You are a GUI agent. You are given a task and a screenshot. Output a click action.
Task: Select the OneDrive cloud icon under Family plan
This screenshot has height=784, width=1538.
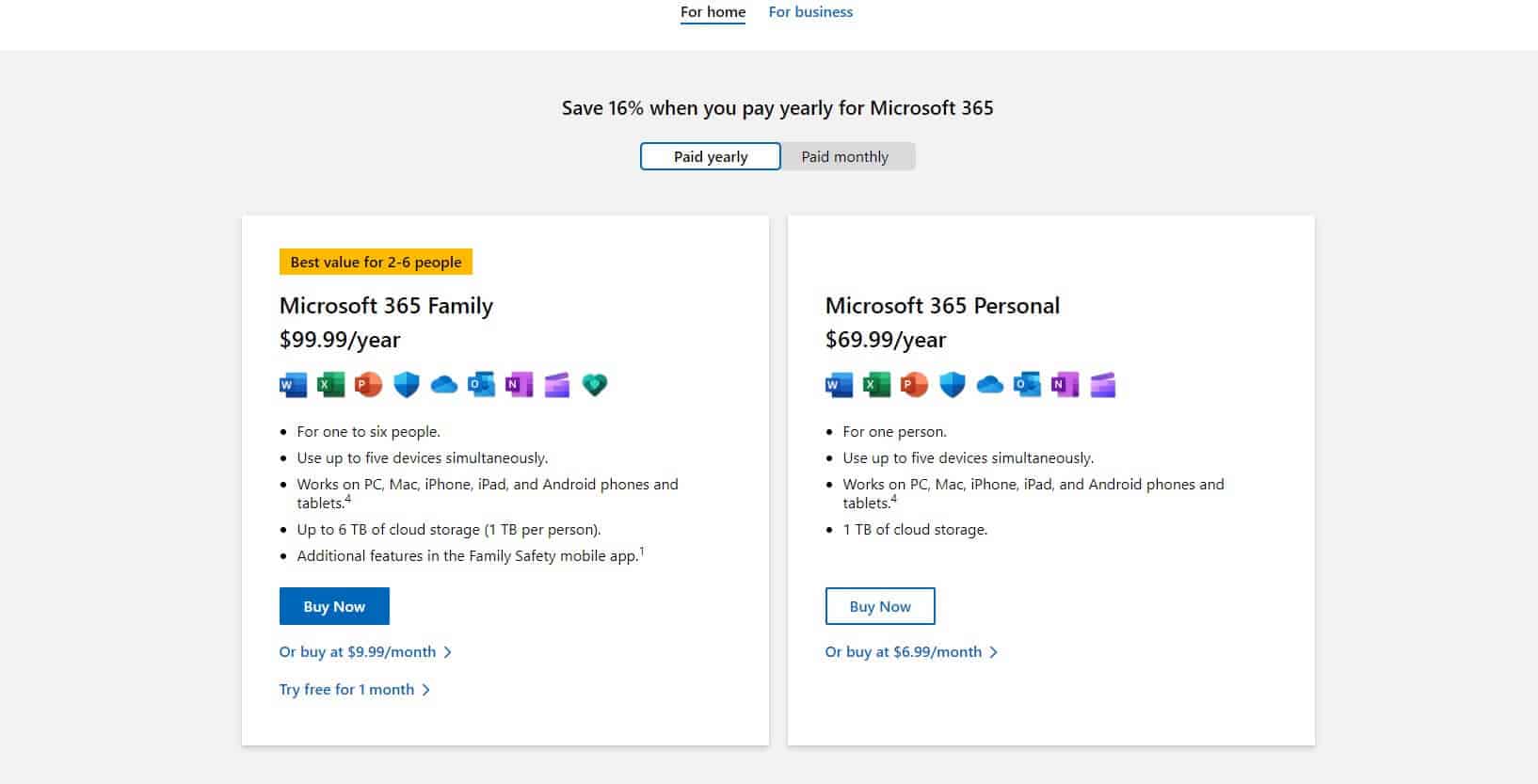[x=443, y=384]
